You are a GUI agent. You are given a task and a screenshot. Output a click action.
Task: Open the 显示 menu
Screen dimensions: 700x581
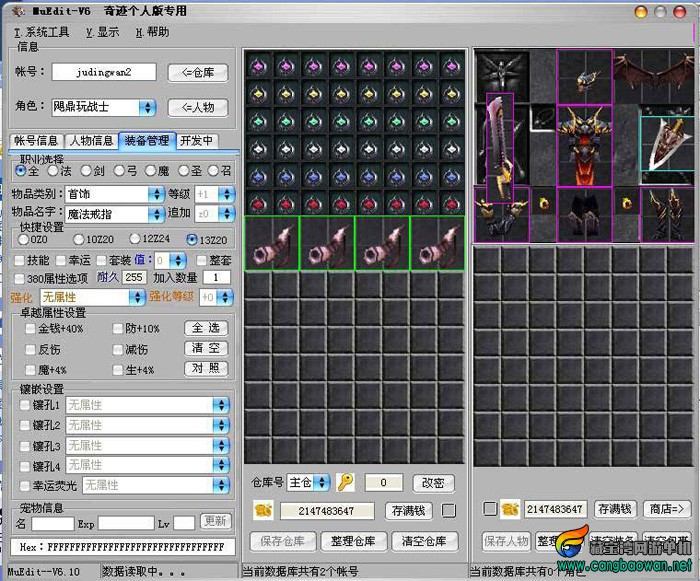coord(103,32)
